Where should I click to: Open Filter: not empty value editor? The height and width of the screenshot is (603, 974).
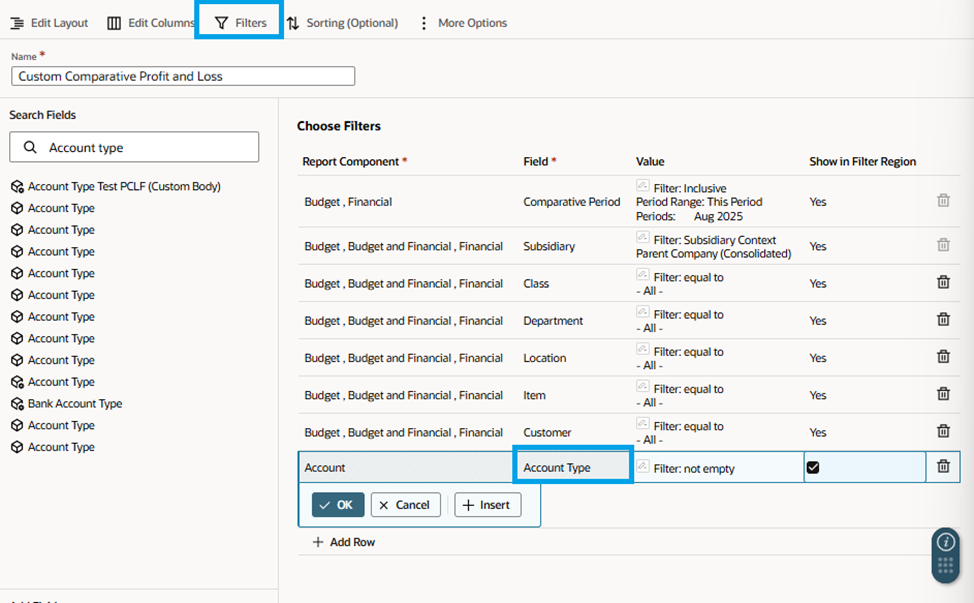click(693, 469)
